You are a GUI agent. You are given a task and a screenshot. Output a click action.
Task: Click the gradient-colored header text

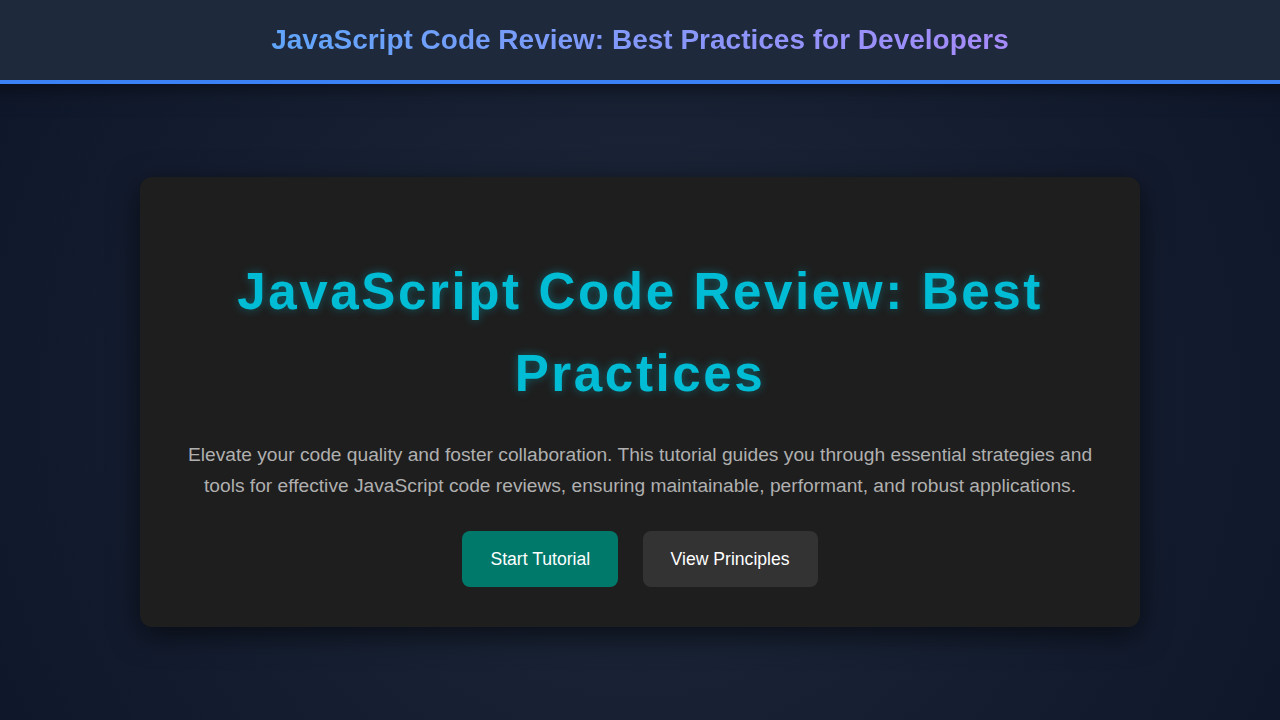pos(640,40)
